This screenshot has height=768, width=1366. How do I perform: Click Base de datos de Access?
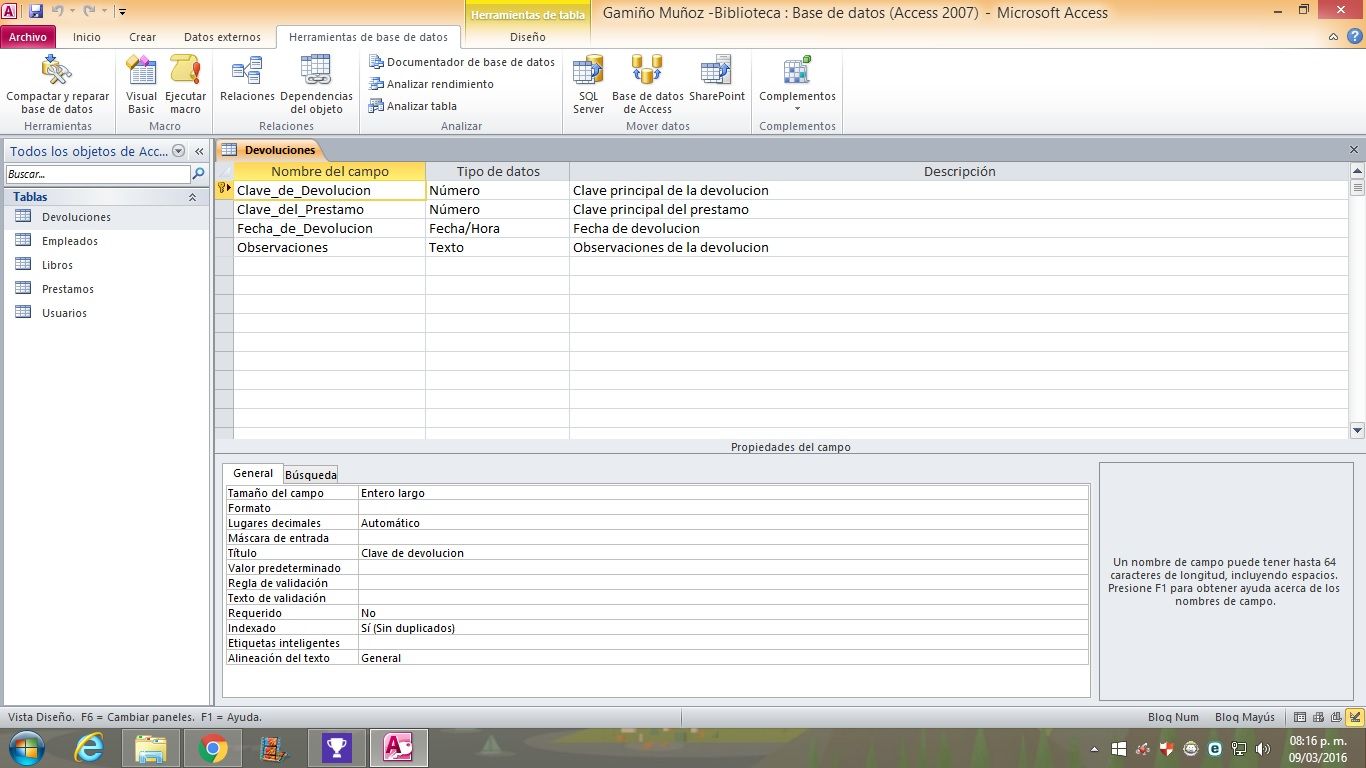click(x=647, y=84)
